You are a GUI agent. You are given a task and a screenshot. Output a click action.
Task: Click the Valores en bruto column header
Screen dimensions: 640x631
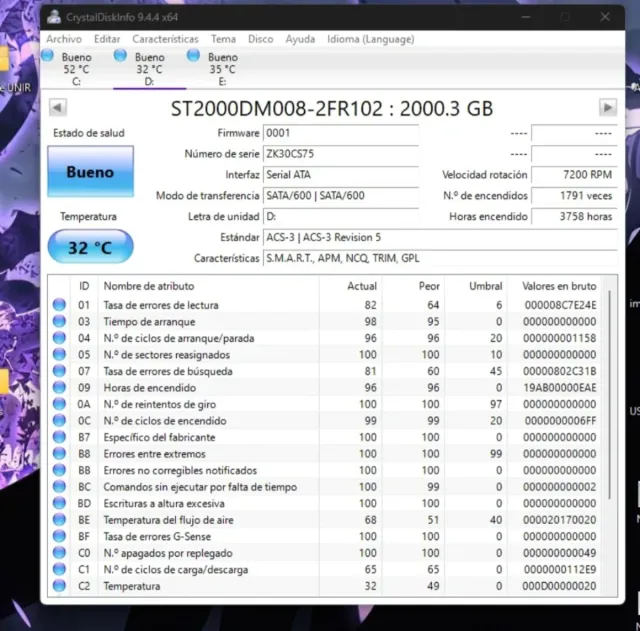(x=557, y=286)
